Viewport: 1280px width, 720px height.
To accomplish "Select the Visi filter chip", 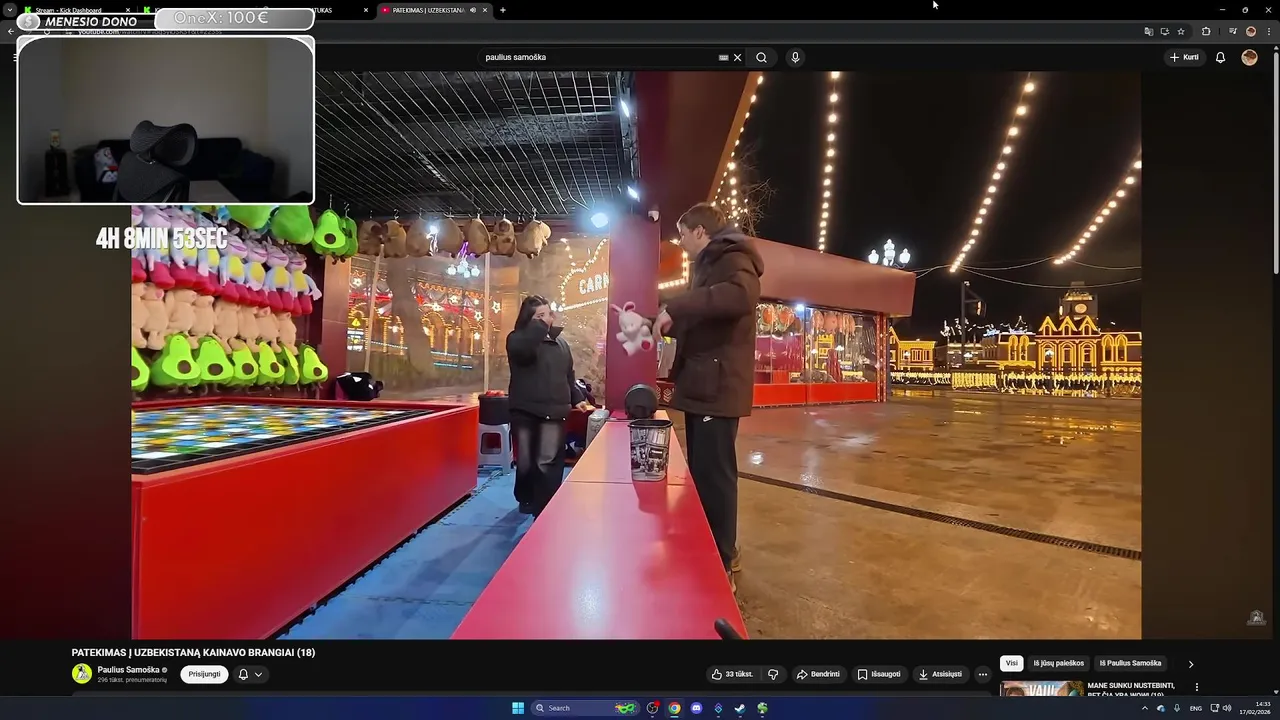I will click(1011, 663).
